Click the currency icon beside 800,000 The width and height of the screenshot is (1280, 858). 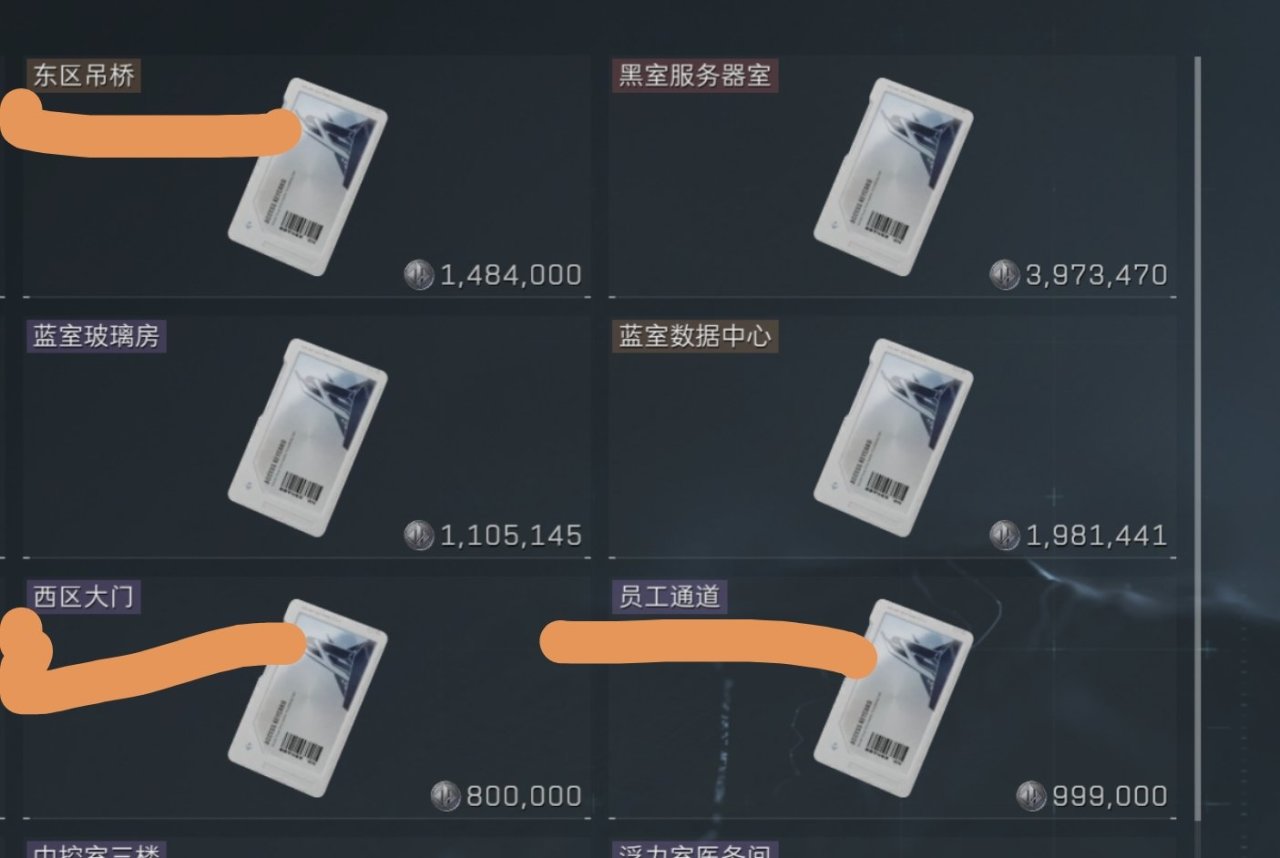click(445, 796)
